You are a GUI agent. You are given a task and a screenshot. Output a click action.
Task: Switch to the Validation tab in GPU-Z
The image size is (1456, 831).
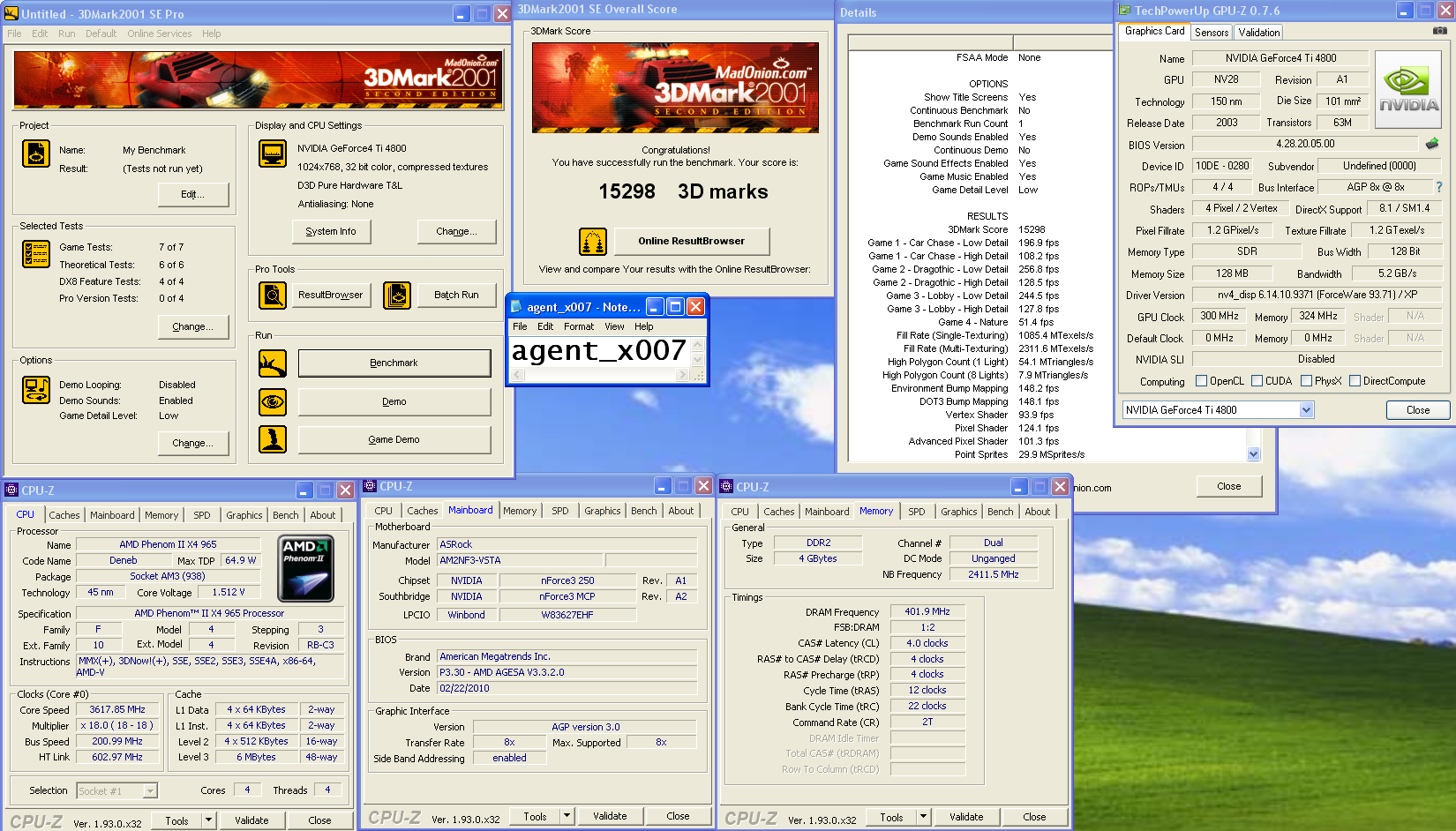point(1258,32)
